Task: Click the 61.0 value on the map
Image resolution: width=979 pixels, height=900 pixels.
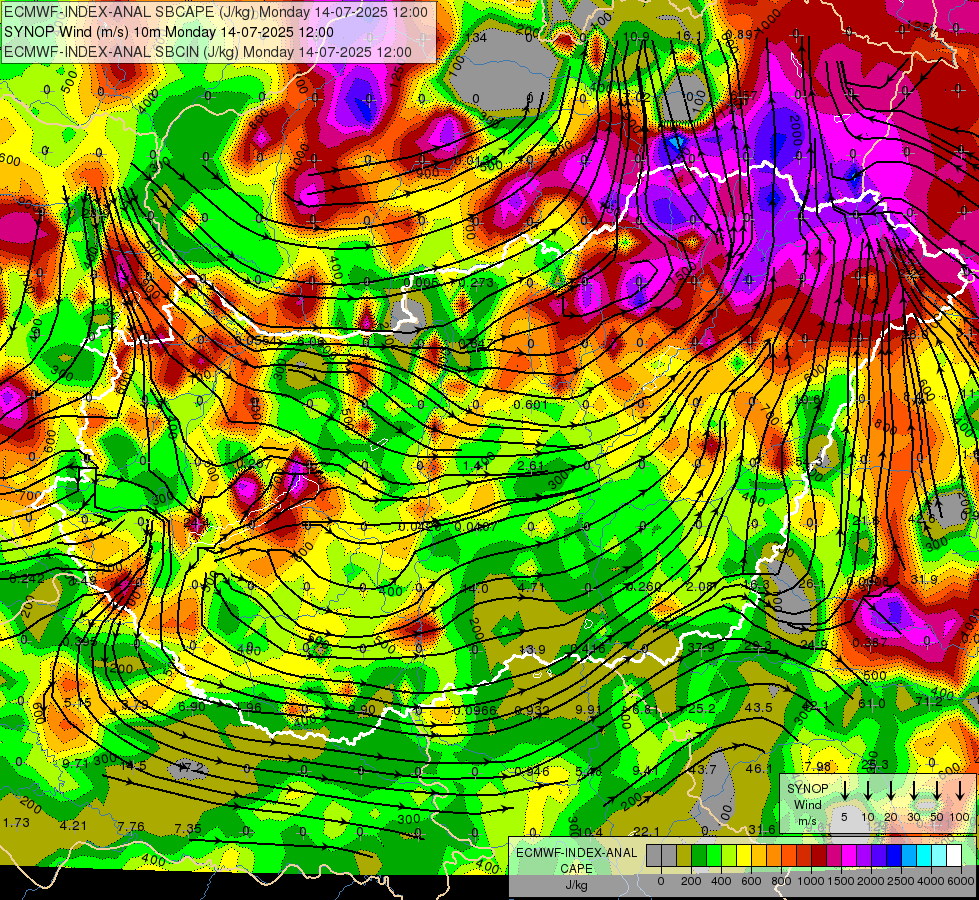Action: click(872, 704)
